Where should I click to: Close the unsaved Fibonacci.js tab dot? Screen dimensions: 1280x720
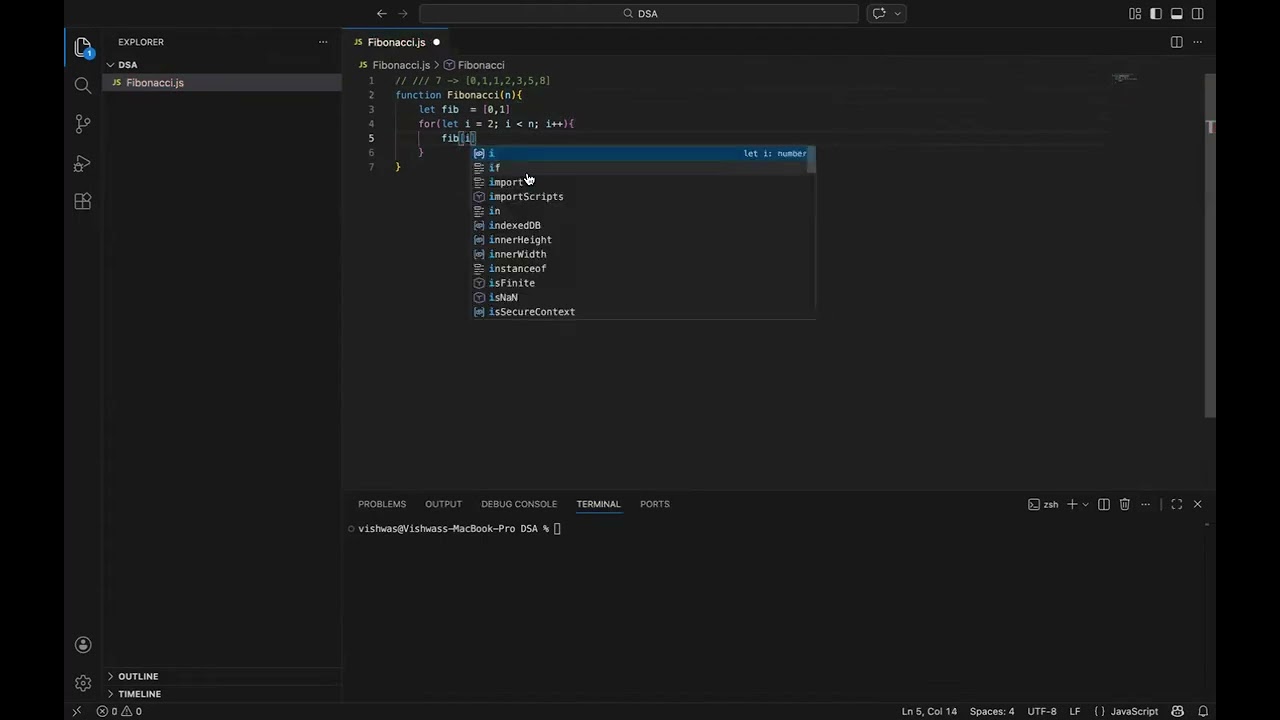tap(436, 42)
